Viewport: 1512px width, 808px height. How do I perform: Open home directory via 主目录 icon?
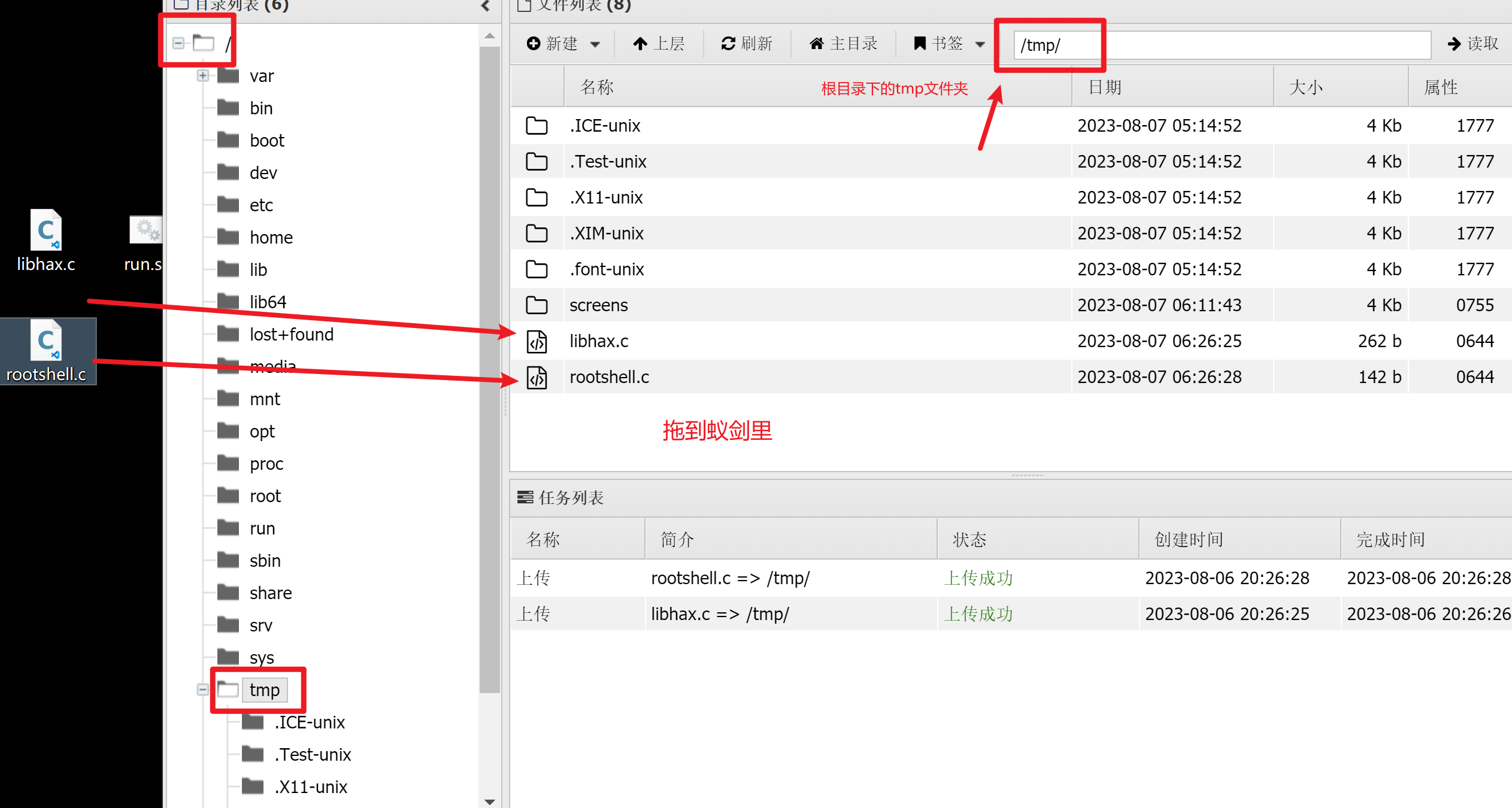click(816, 44)
